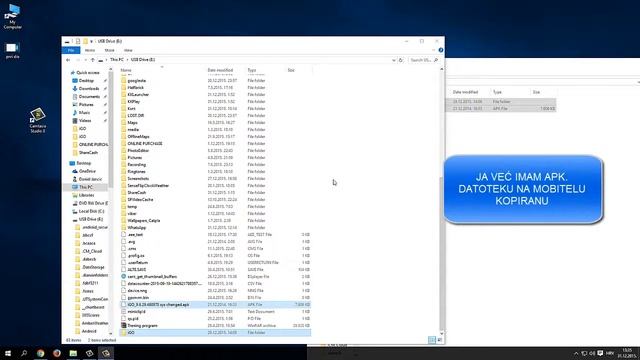Image resolution: width=640 pixels, height=360 pixels.
Task: Click New folder icon in title bar toolbar
Action: (x=85, y=41)
